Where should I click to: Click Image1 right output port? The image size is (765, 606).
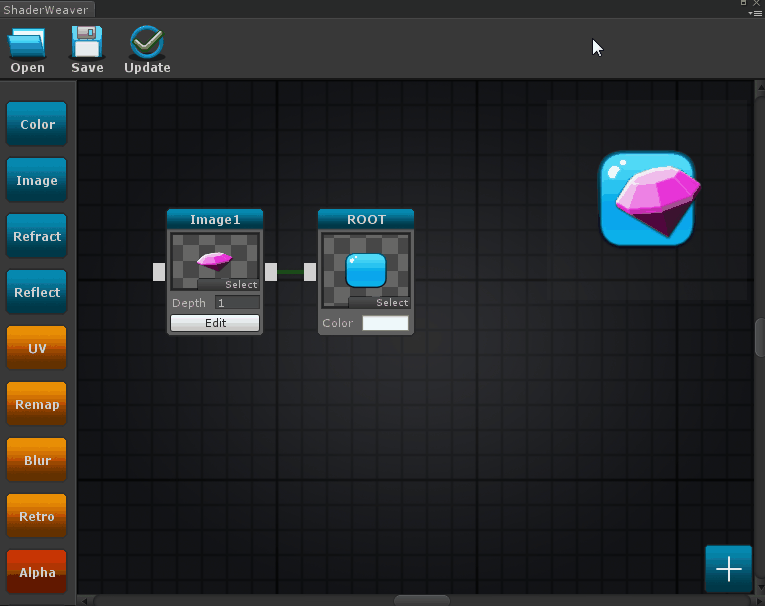(x=271, y=272)
